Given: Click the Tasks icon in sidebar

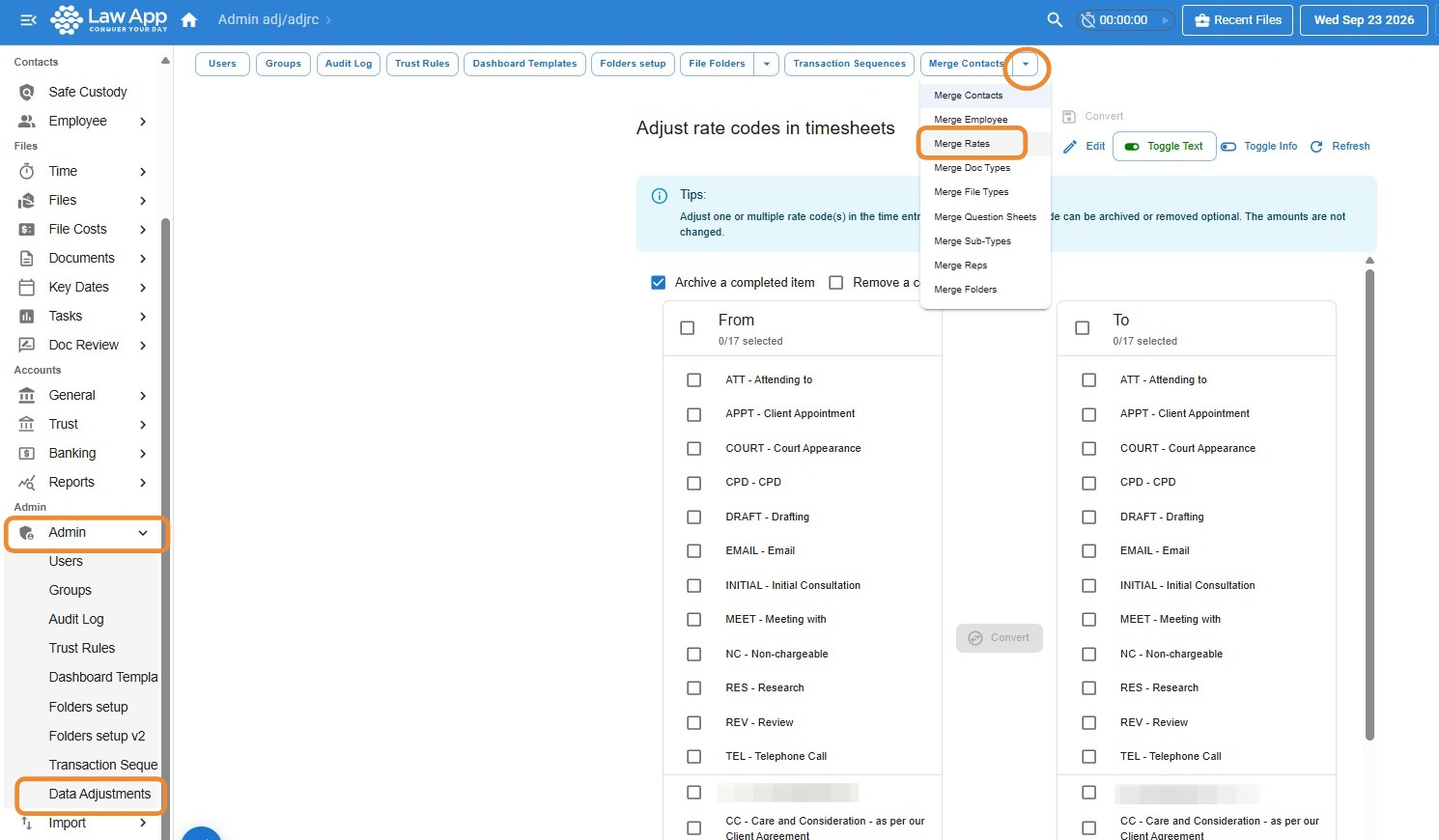Looking at the screenshot, I should tap(27, 316).
